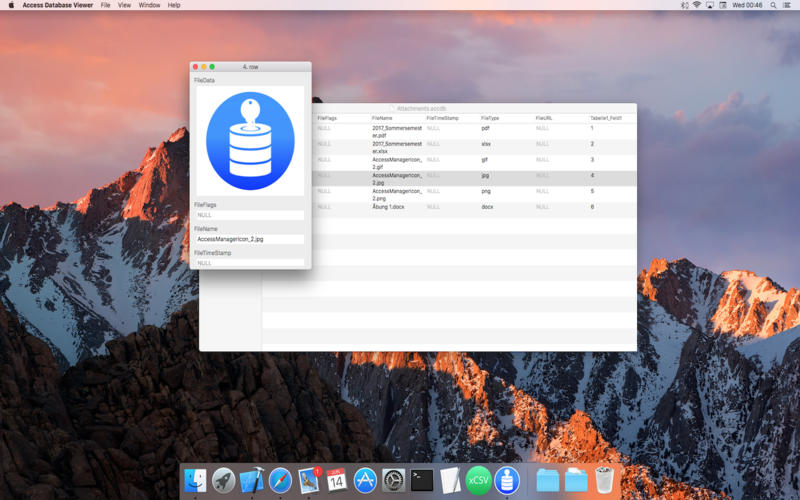Open the Wi-Fi status menu
The image size is (800, 500).
coord(697,5)
